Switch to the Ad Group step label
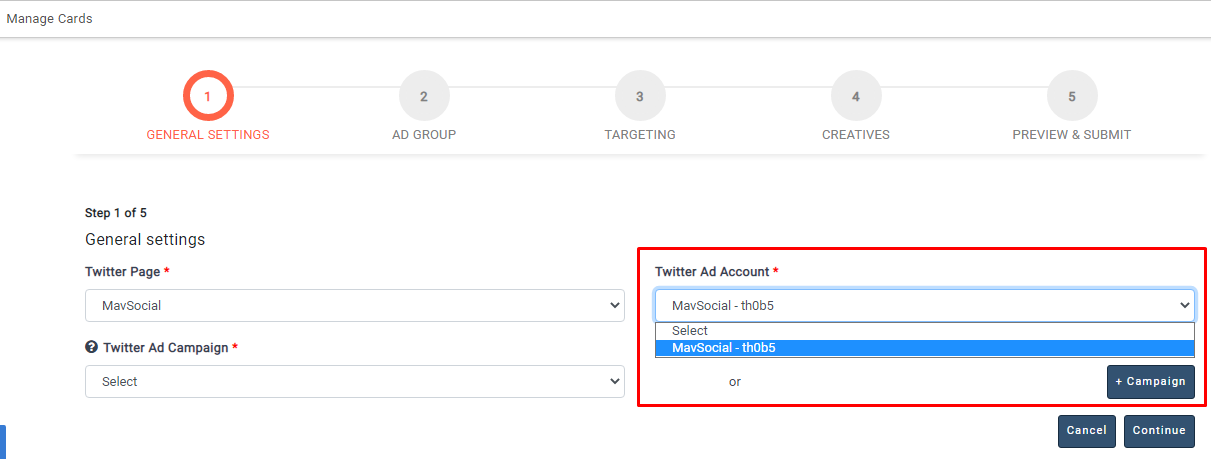The image size is (1211, 459). [424, 134]
